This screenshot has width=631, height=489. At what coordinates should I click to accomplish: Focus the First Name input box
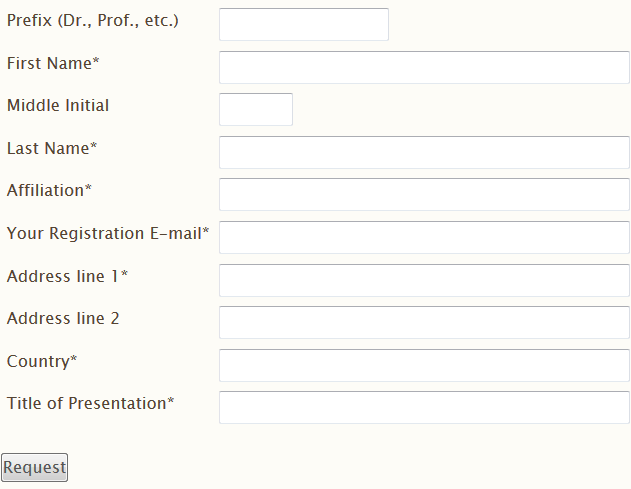tap(424, 67)
